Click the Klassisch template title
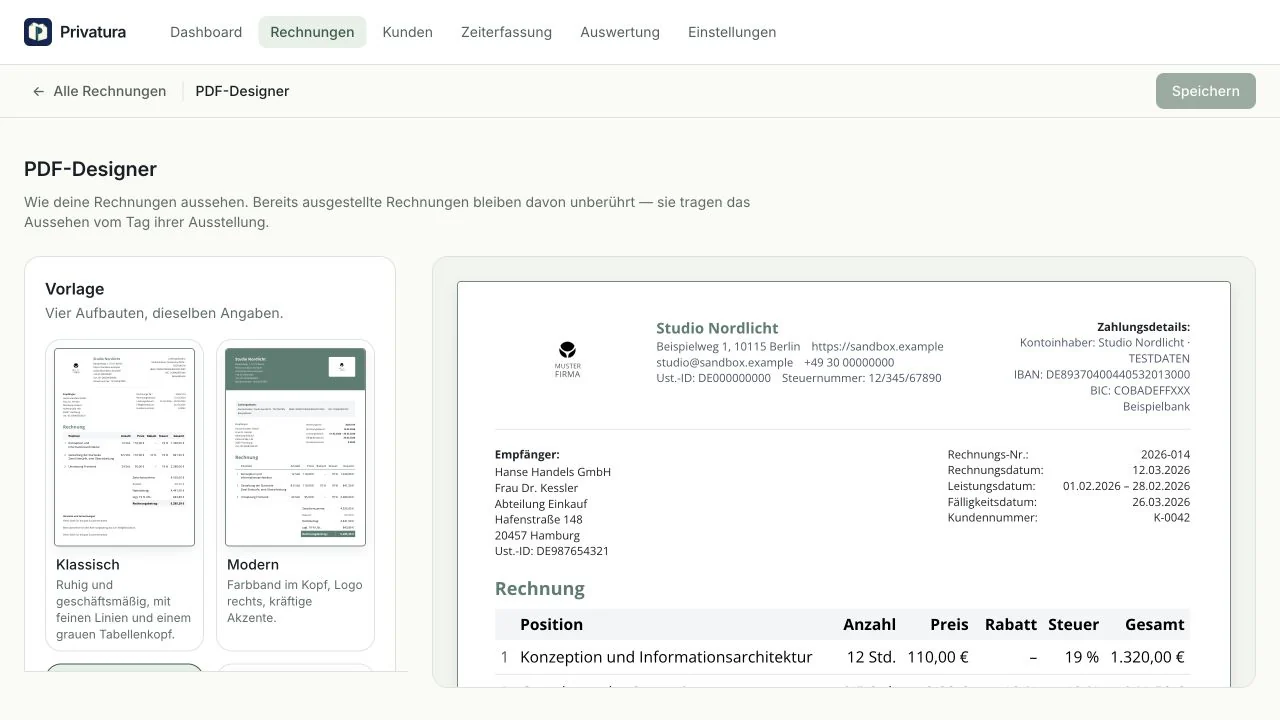This screenshot has width=1280, height=720. point(88,565)
